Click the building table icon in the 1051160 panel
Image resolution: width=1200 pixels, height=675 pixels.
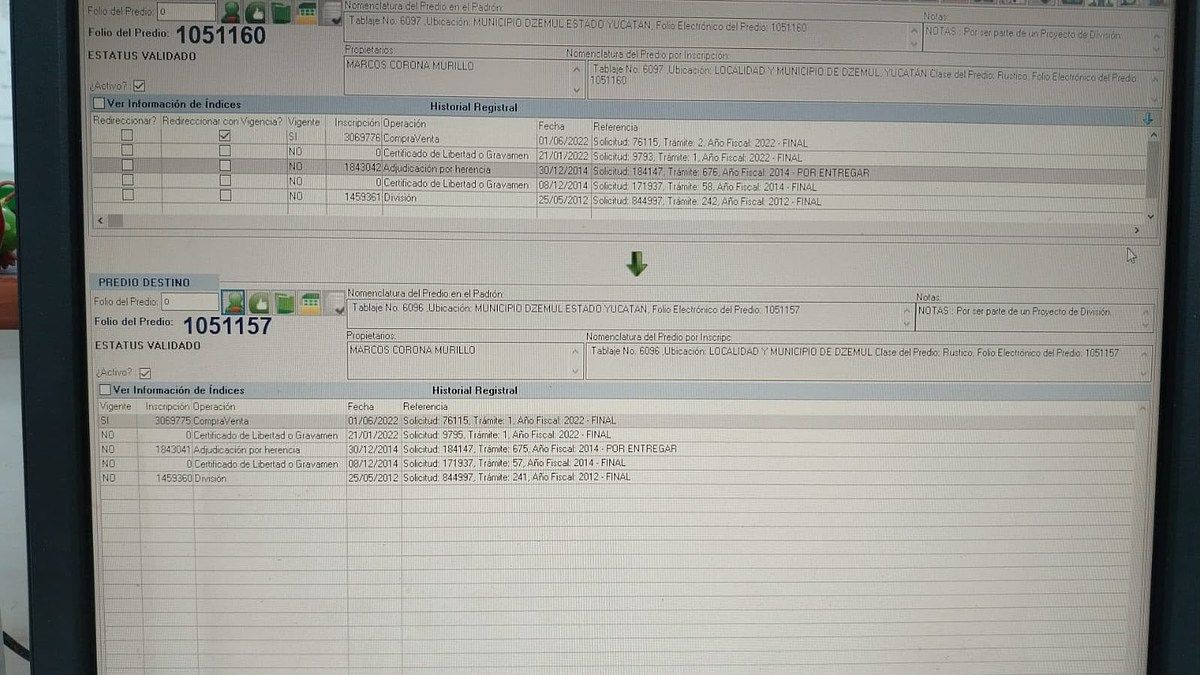(x=307, y=12)
